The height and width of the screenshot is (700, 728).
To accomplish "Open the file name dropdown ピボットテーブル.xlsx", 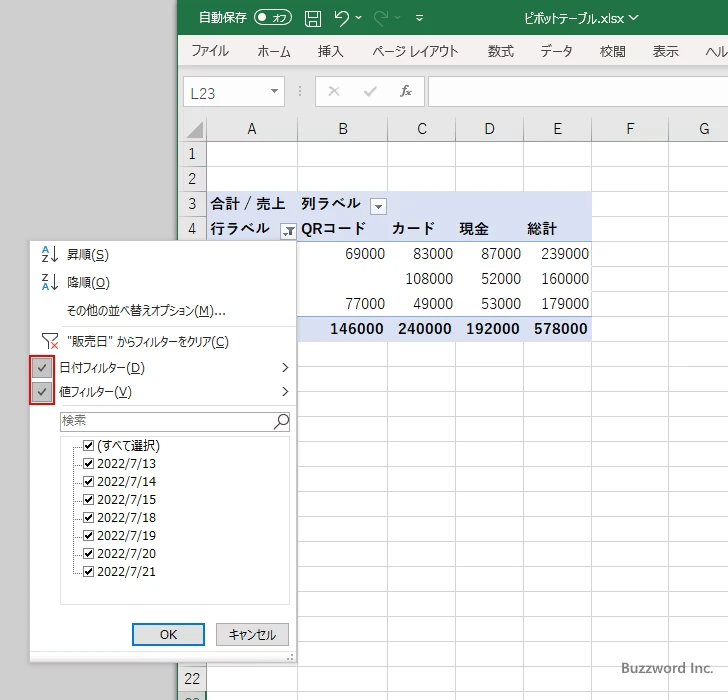I will [581, 18].
